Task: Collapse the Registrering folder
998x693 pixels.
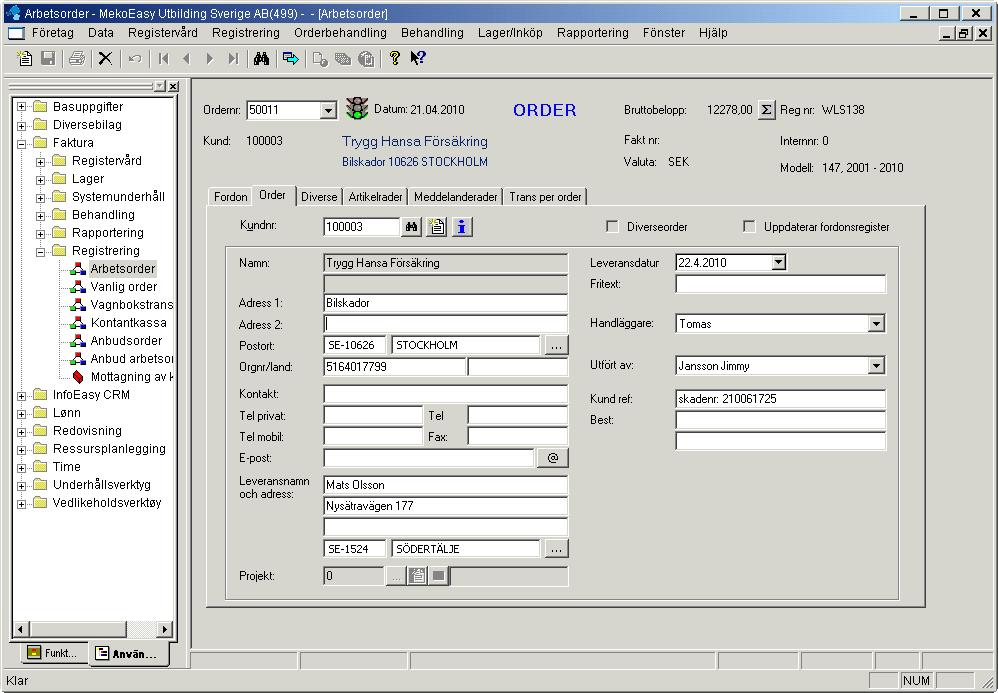Action: click(40, 251)
